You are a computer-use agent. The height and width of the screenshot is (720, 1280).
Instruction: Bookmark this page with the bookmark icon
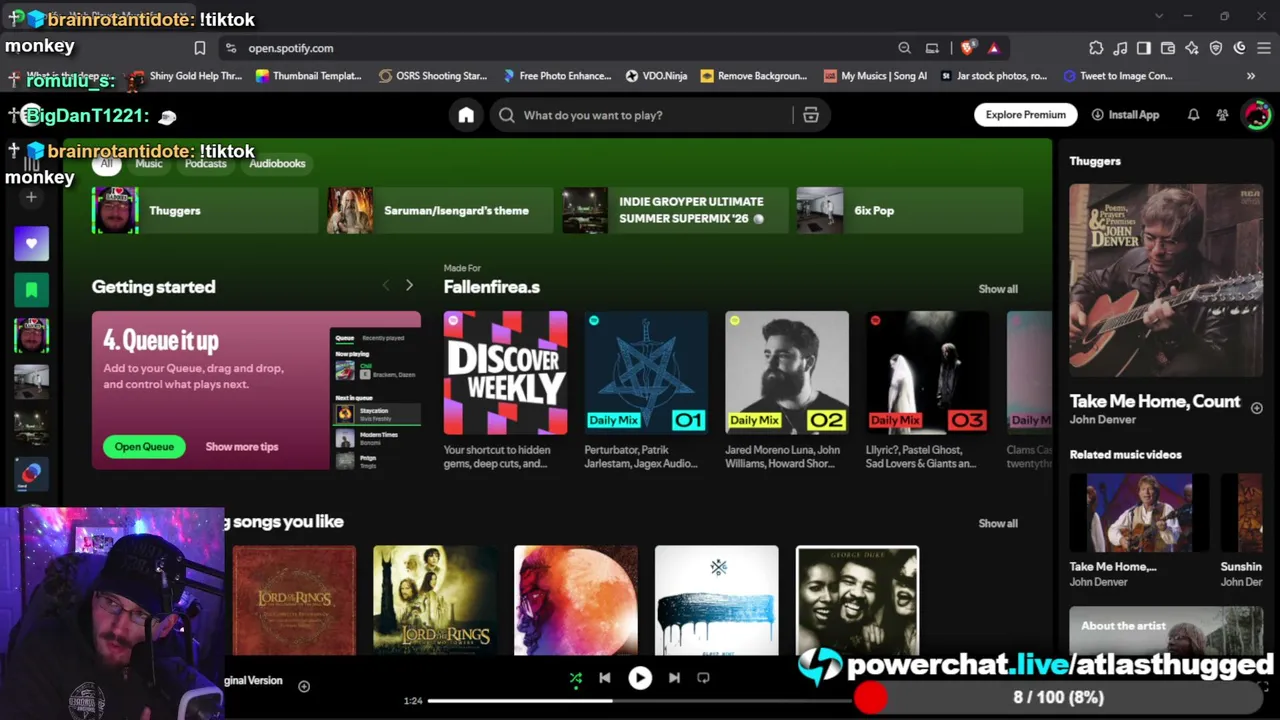coord(200,48)
